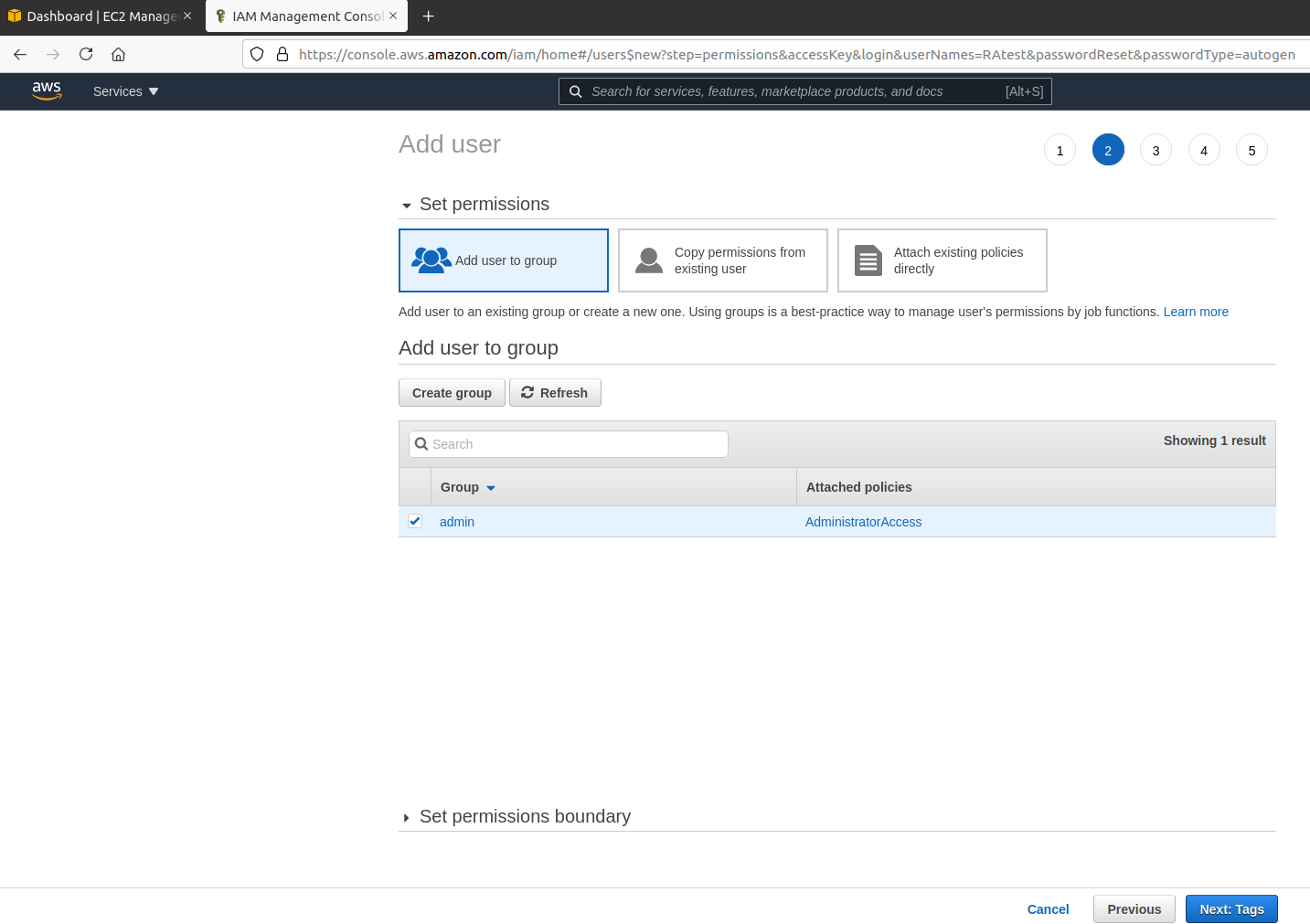Jump to wizard step 1

[1060, 150]
